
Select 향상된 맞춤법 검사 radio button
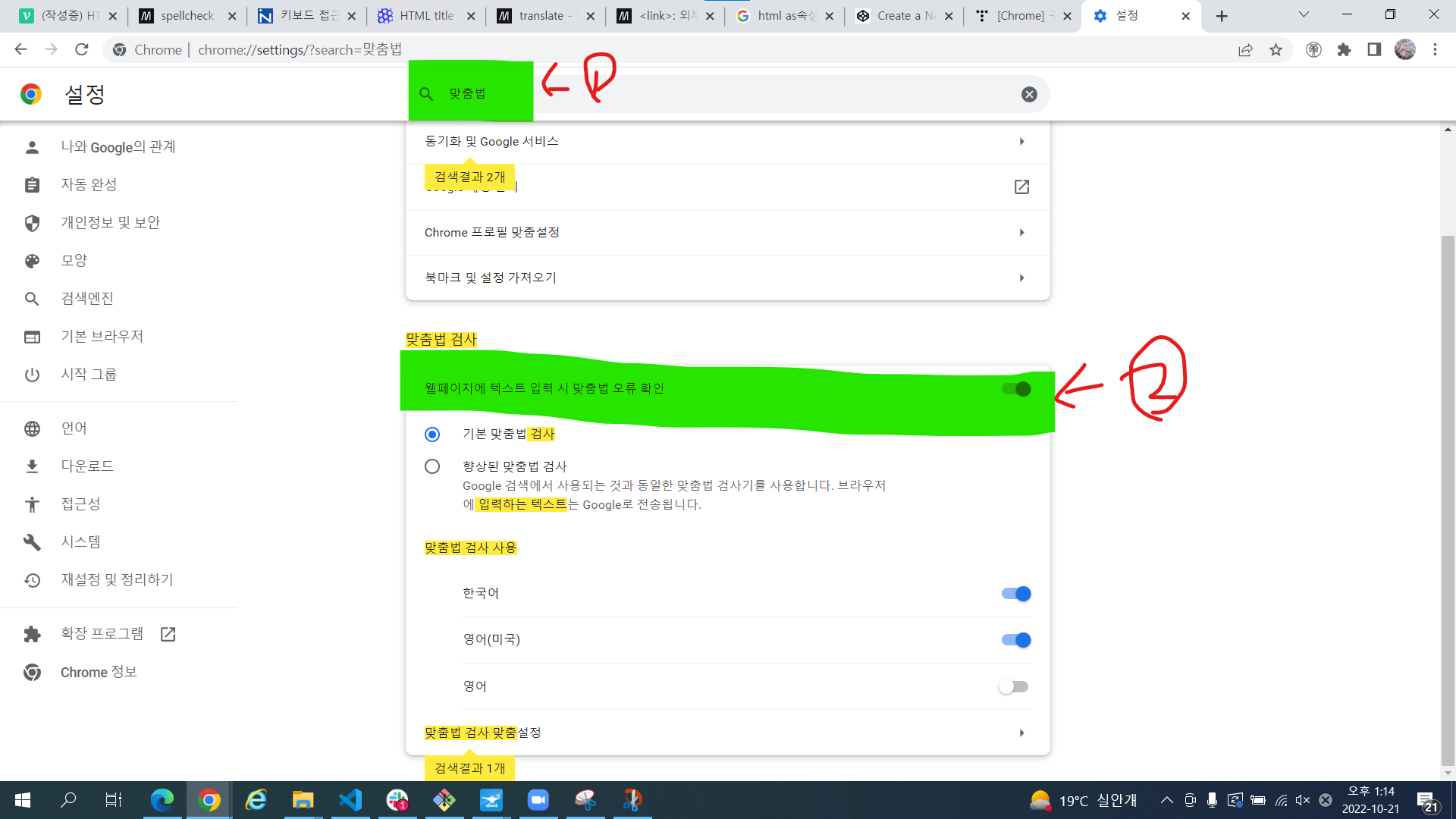pyautogui.click(x=432, y=466)
